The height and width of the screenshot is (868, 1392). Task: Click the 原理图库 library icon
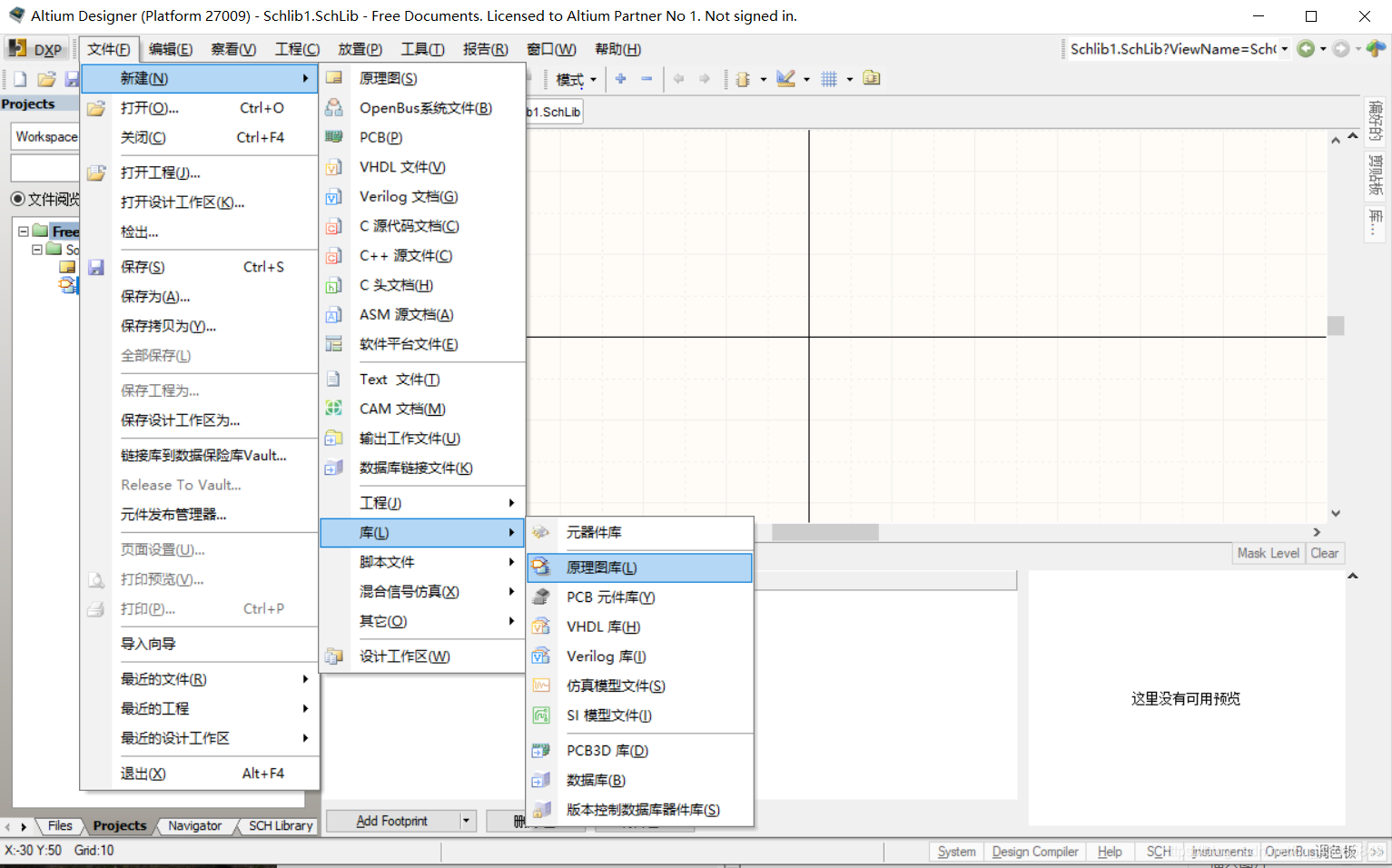pyautogui.click(x=541, y=567)
